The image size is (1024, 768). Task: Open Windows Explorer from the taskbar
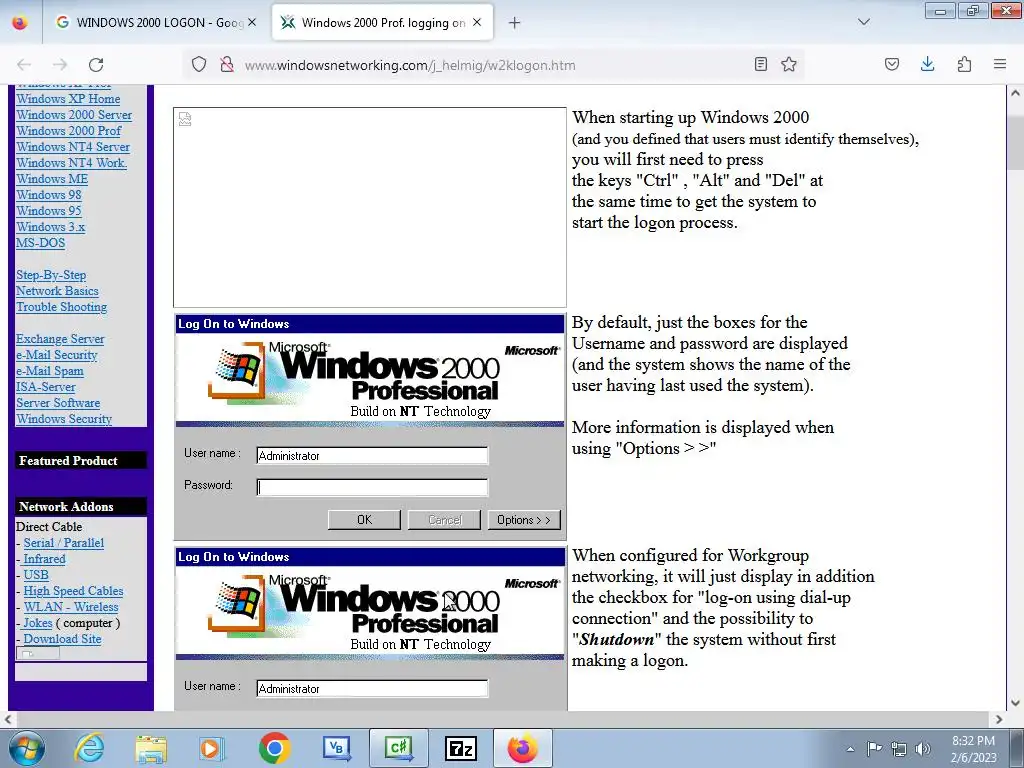click(x=151, y=748)
